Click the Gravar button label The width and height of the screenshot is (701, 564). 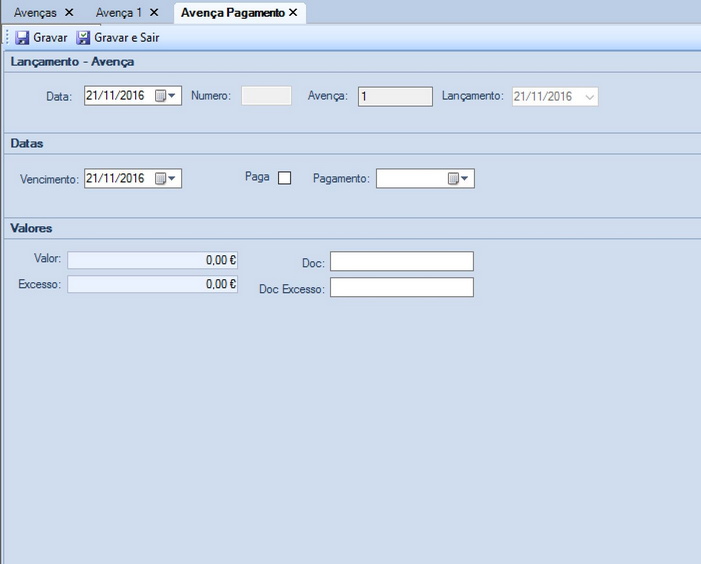50,38
